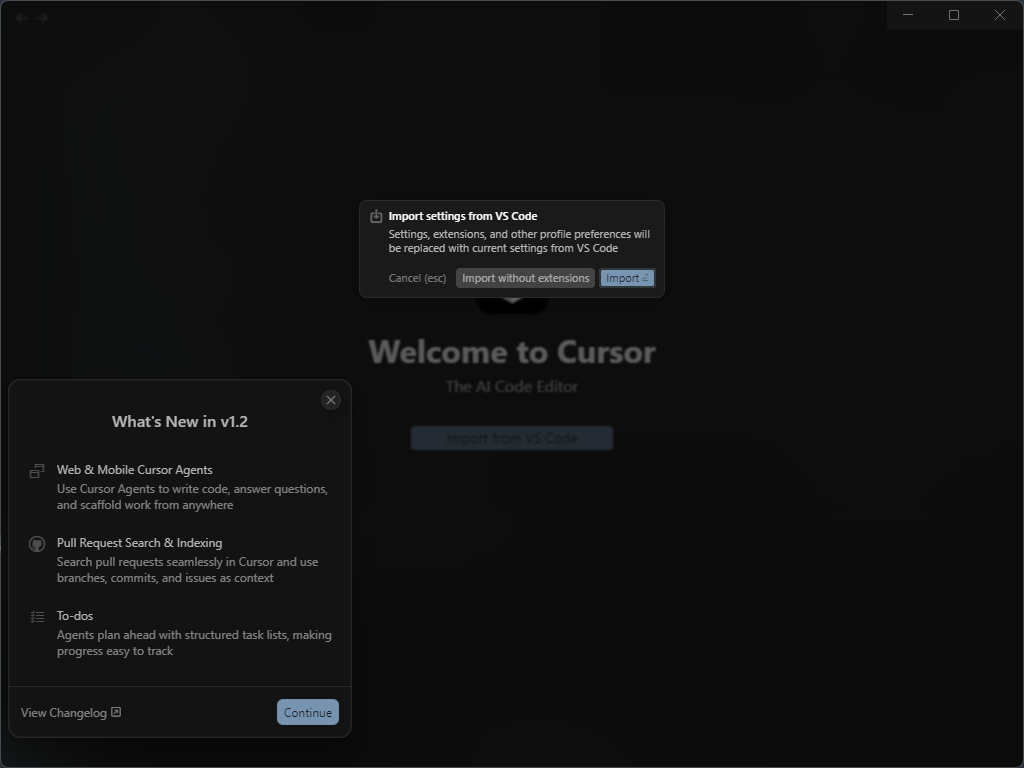Open the View Changelog link
Screen dimensions: 1024x768
[x=71, y=712]
